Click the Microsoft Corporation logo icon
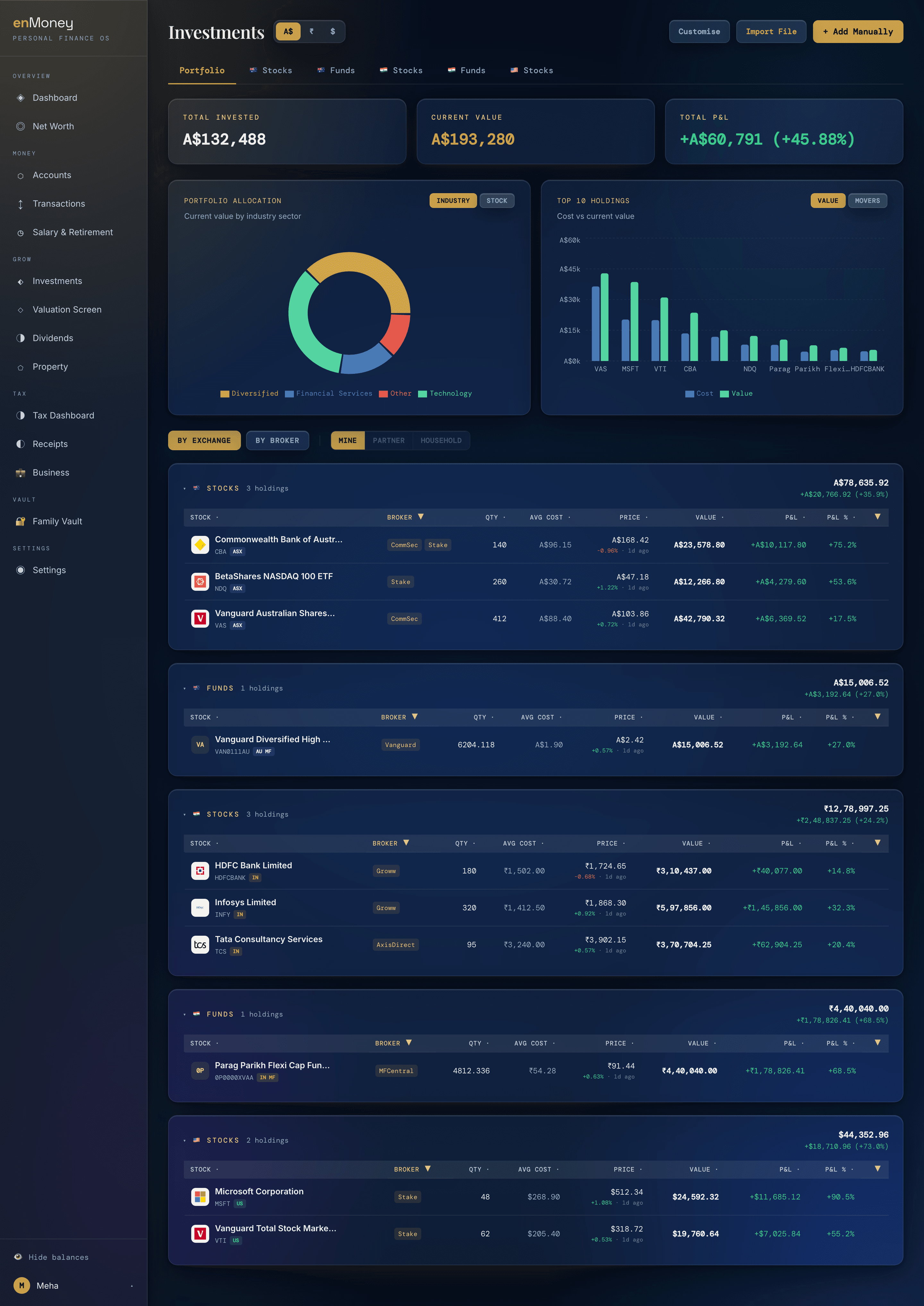 click(x=200, y=1197)
